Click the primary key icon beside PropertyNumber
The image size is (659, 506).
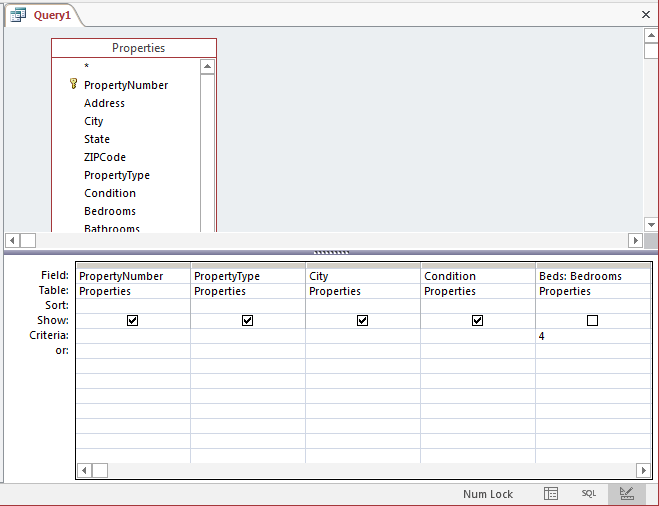pyautogui.click(x=73, y=84)
